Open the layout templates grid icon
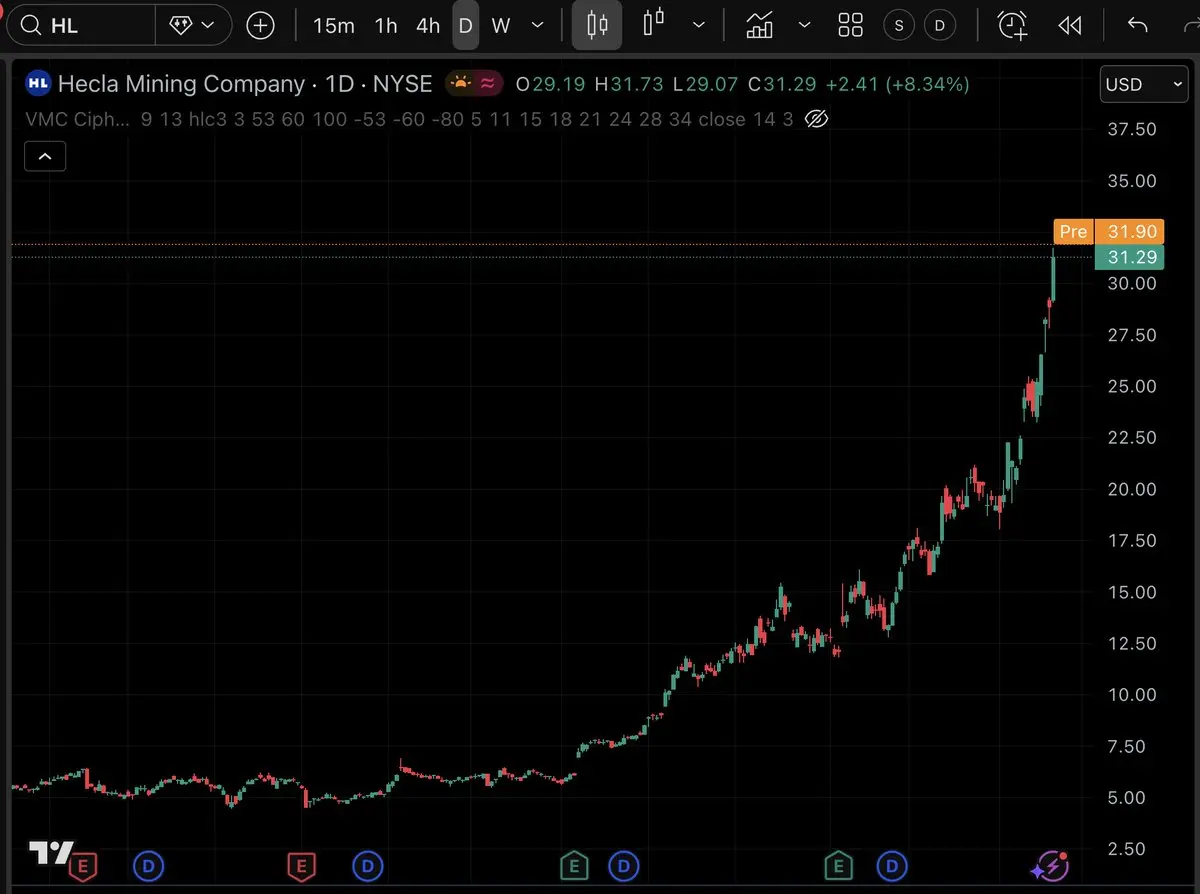 (x=850, y=25)
